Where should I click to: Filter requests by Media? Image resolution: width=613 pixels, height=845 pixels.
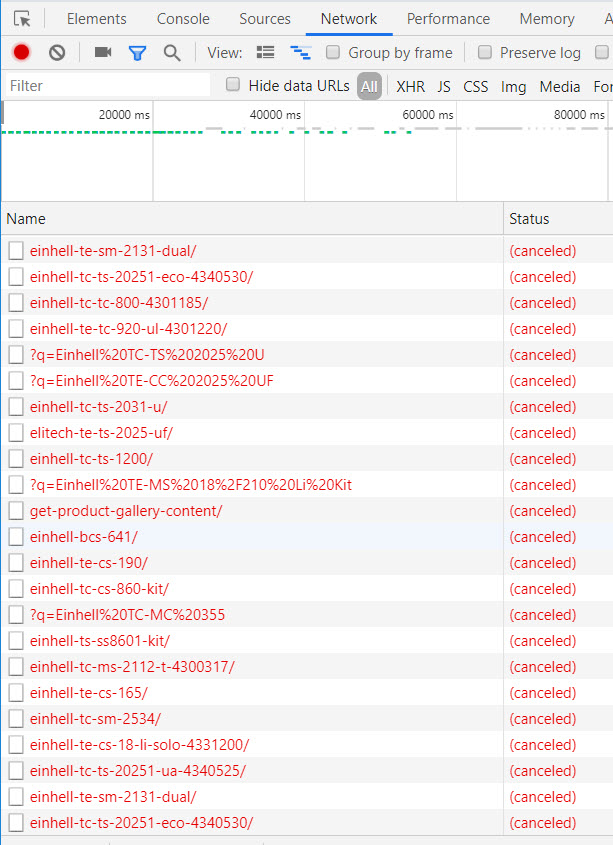pyautogui.click(x=560, y=86)
